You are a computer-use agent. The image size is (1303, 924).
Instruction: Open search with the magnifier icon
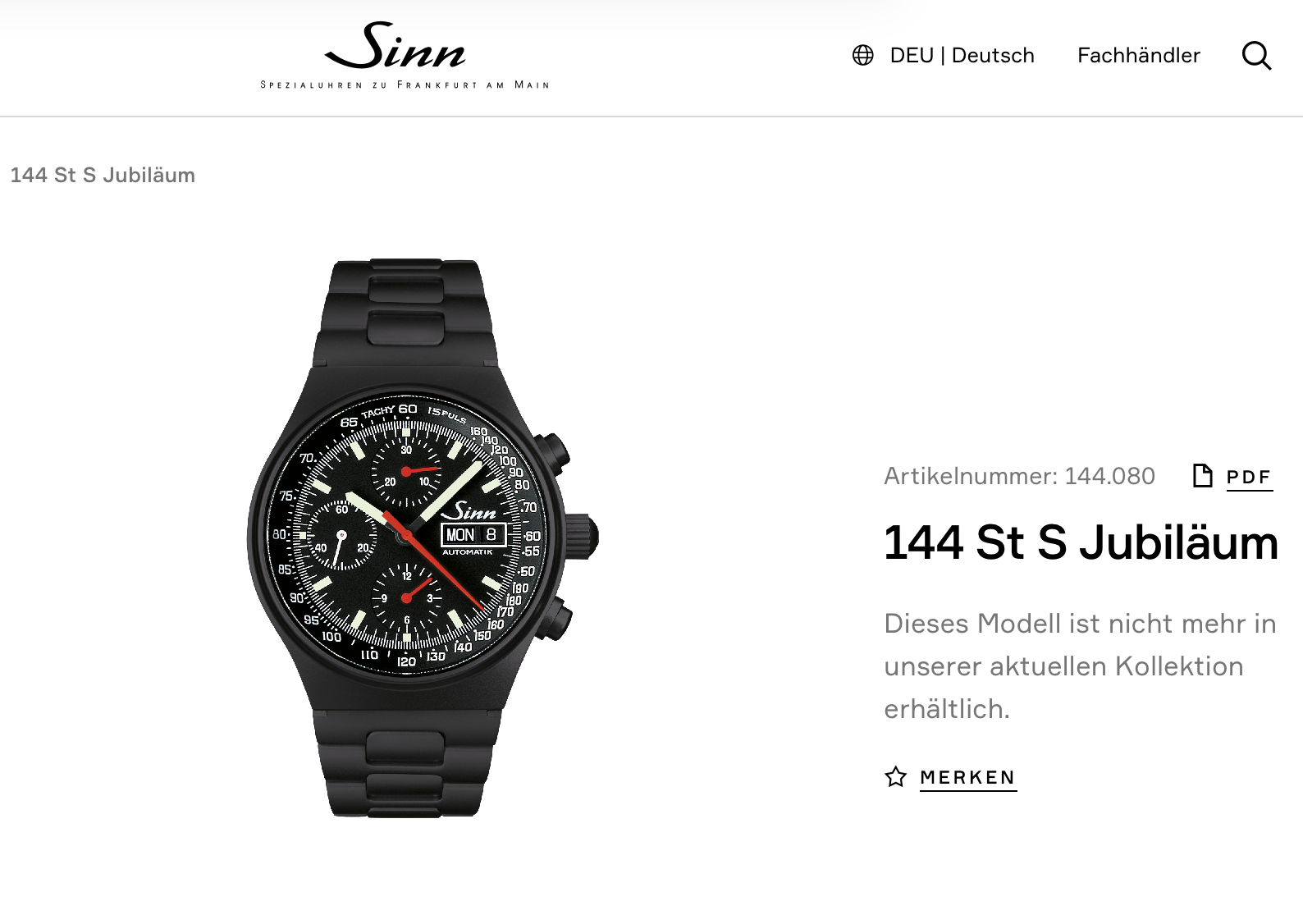(1256, 56)
